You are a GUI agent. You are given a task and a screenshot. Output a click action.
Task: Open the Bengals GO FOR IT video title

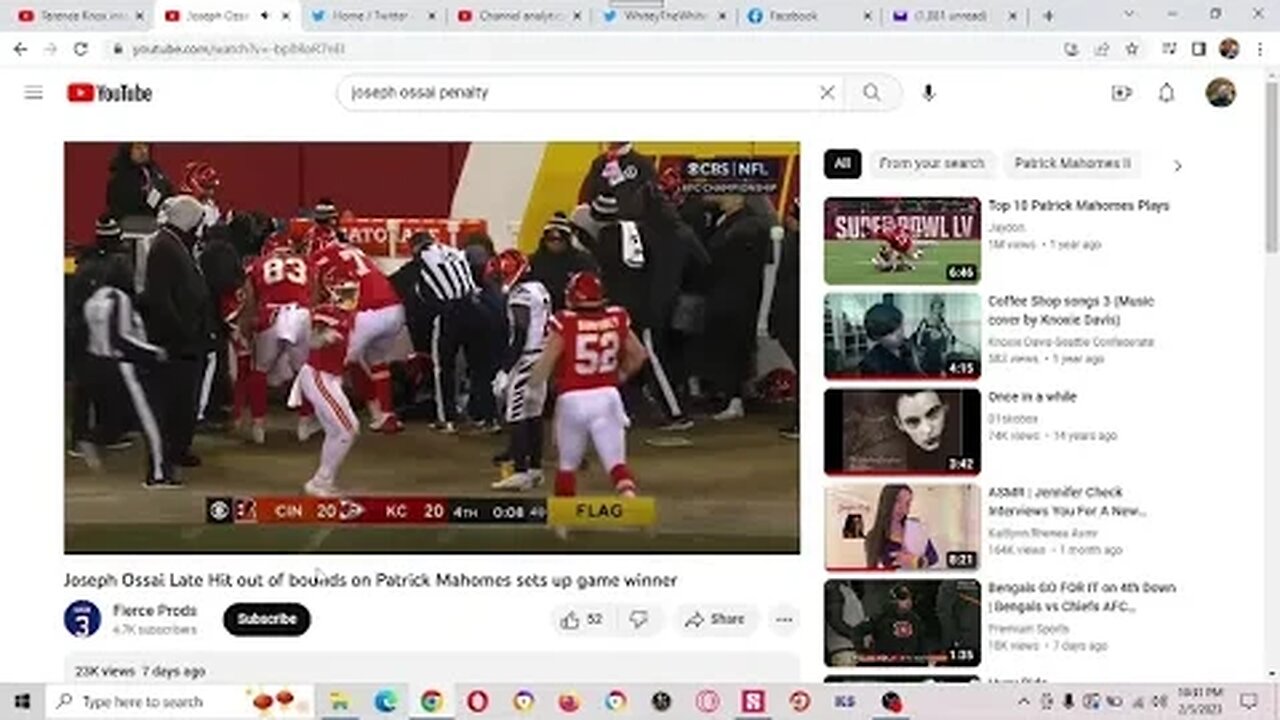pyautogui.click(x=1081, y=597)
